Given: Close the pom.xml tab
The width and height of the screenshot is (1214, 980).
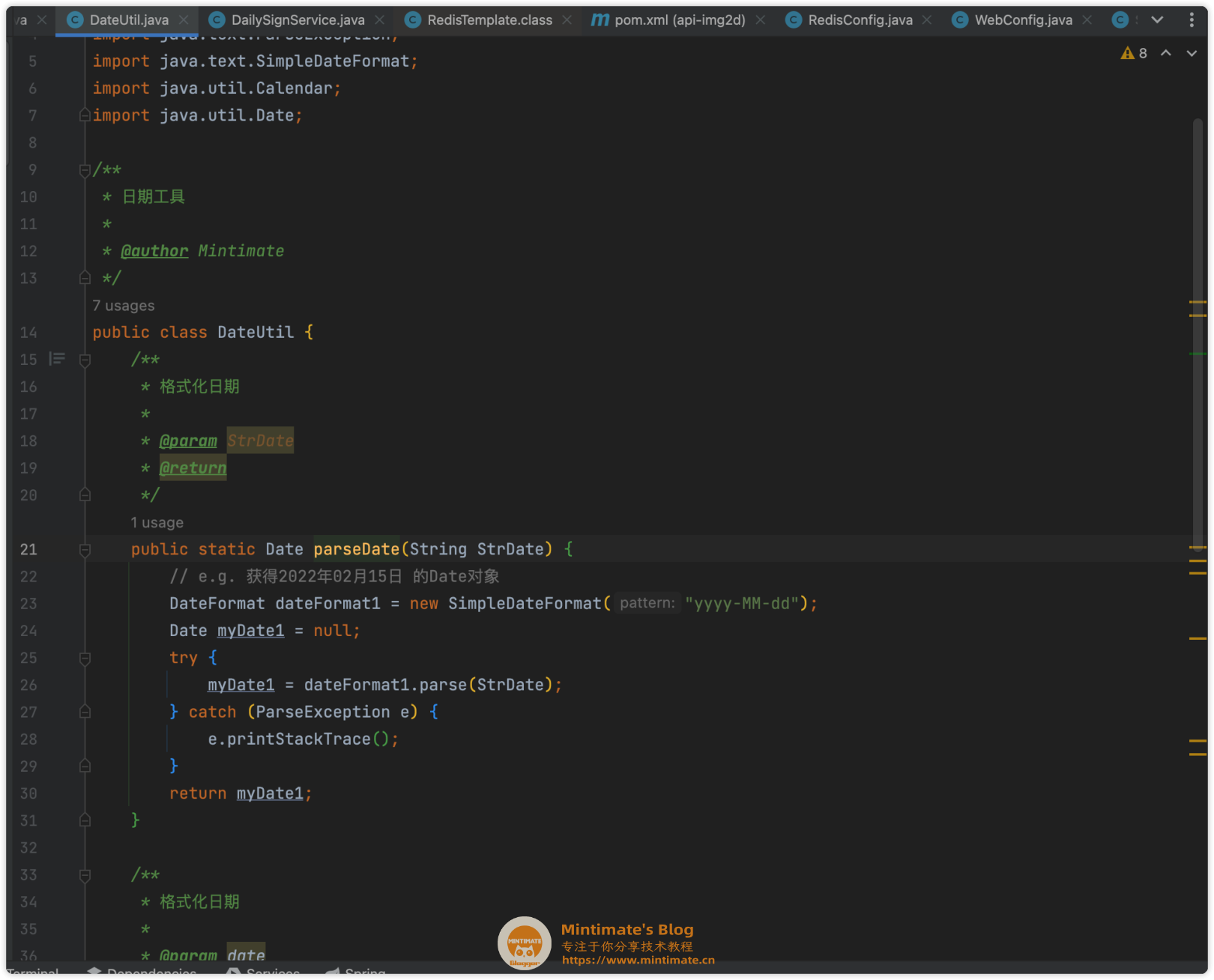Looking at the screenshot, I should [x=761, y=20].
